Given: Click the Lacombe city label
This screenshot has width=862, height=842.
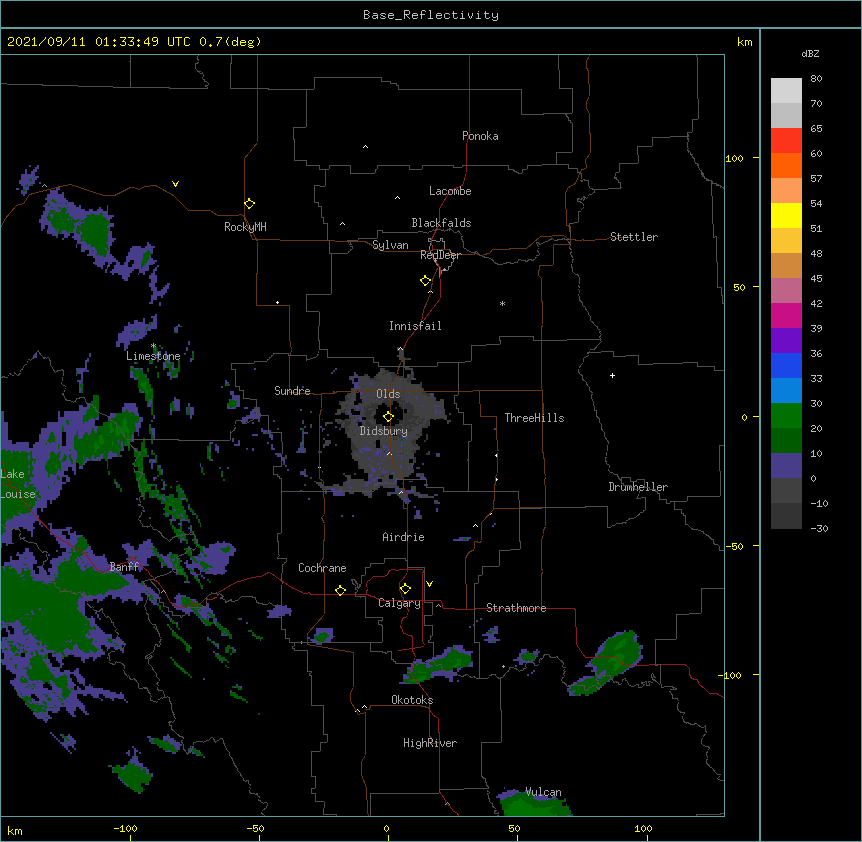Looking at the screenshot, I should 450,191.
